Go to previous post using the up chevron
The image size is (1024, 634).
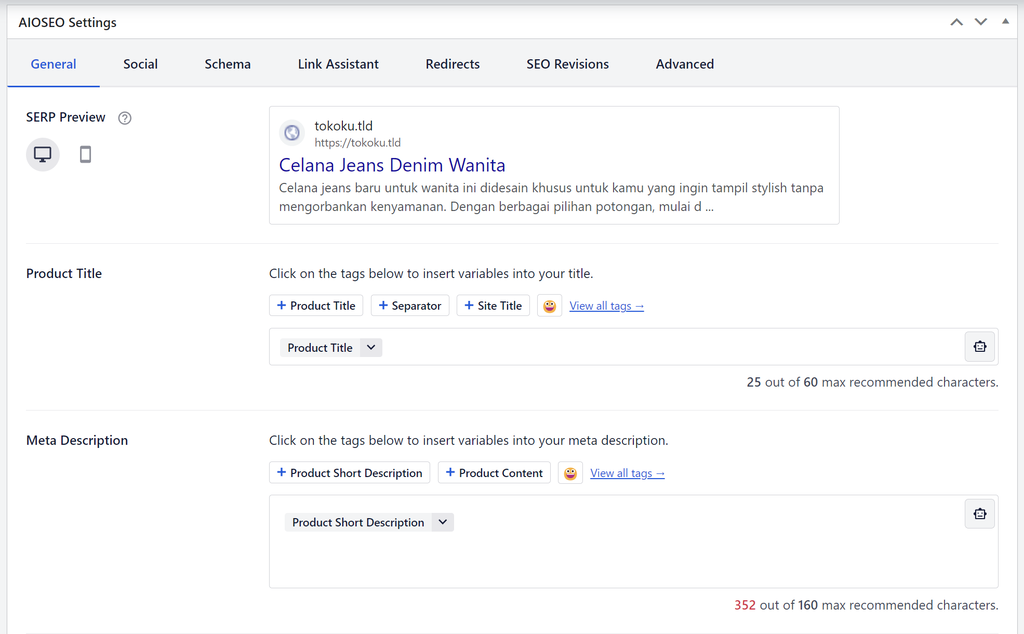pyautogui.click(x=956, y=21)
